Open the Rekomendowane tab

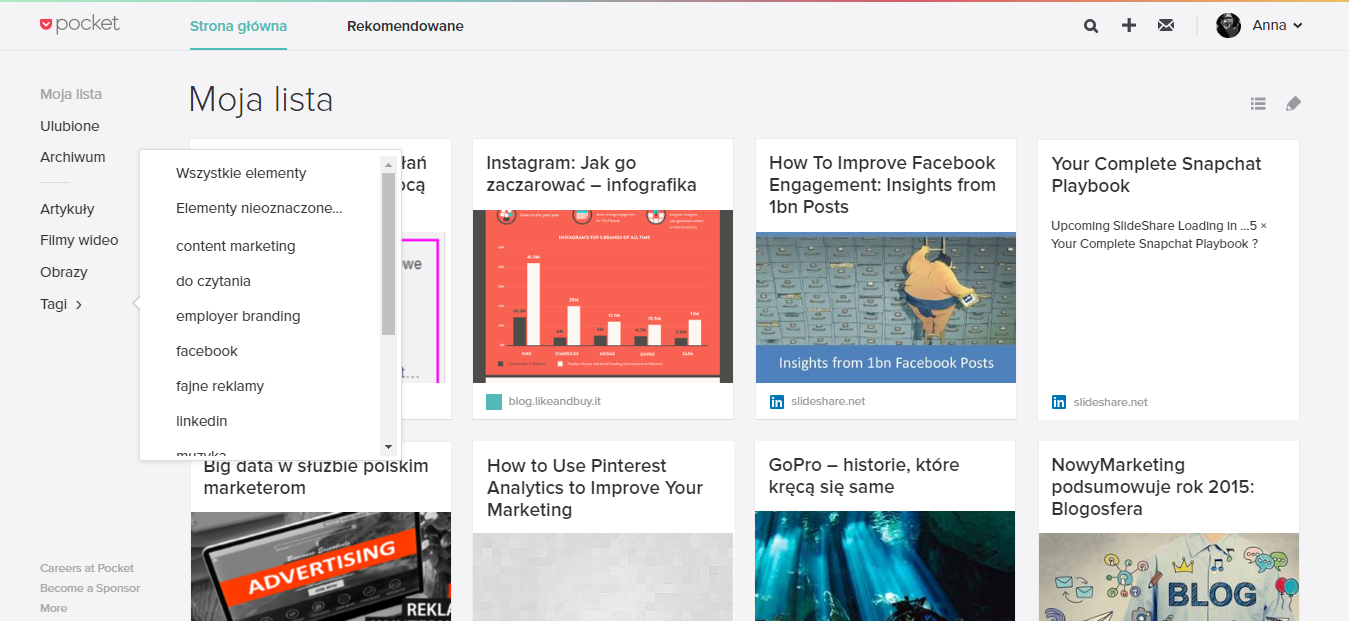point(405,26)
